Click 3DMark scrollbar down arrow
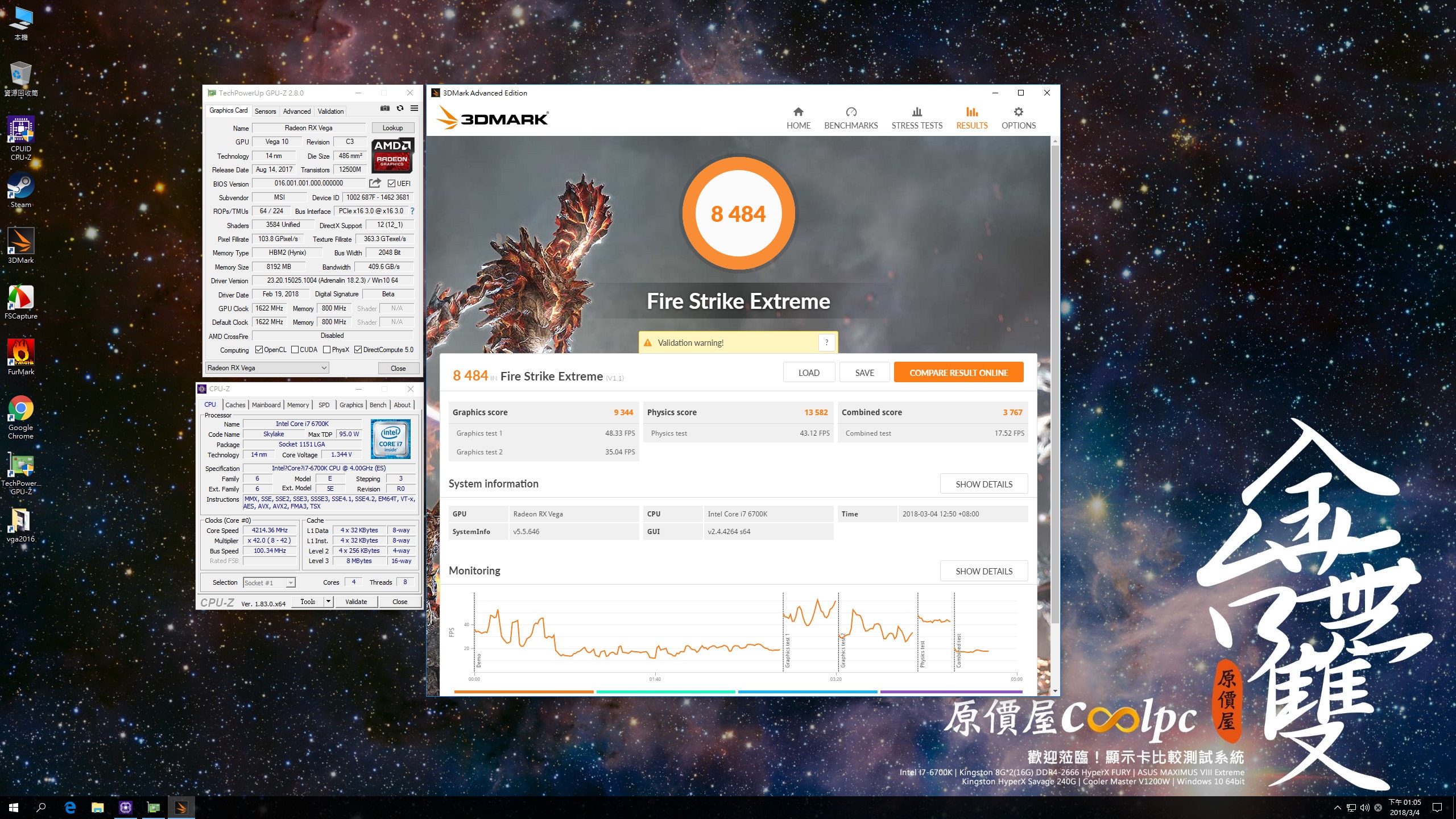The width and height of the screenshot is (1456, 819). coord(1055,691)
